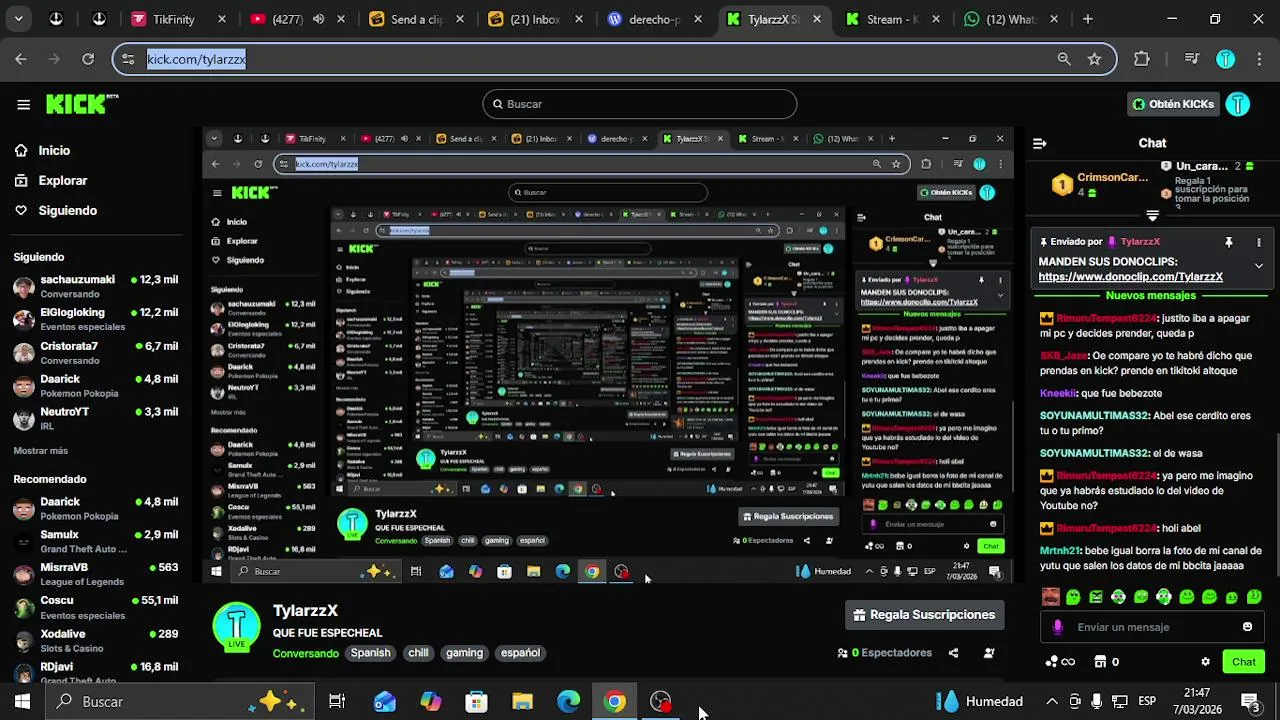Click the channel points infinity icon
Screen dimensions: 1280x720
(1060, 662)
